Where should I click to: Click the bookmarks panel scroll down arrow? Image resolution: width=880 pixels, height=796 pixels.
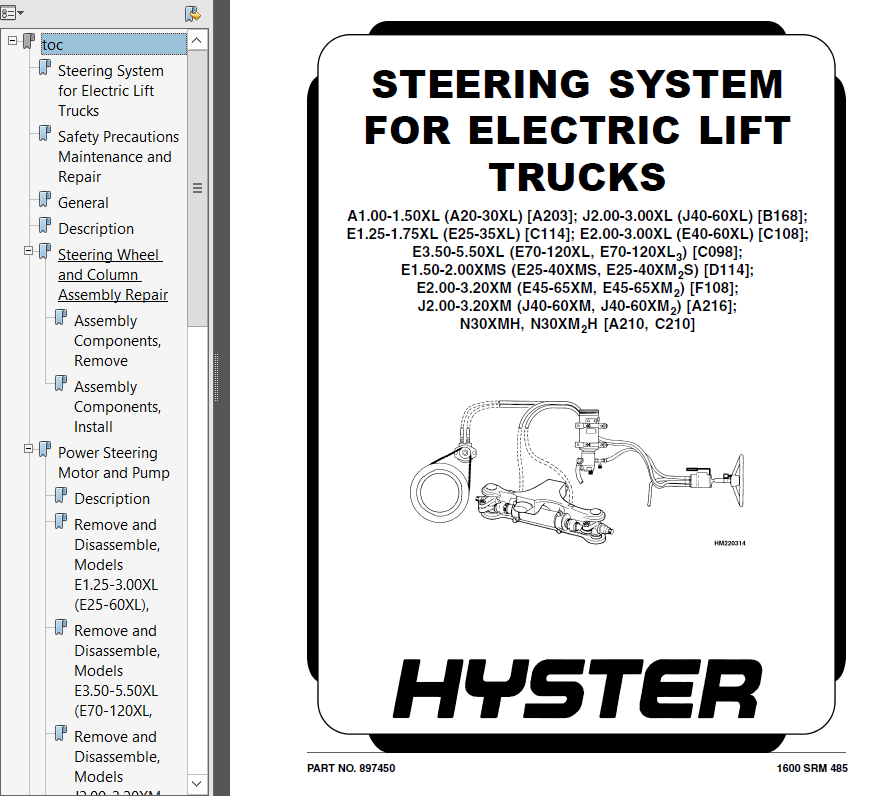197,783
